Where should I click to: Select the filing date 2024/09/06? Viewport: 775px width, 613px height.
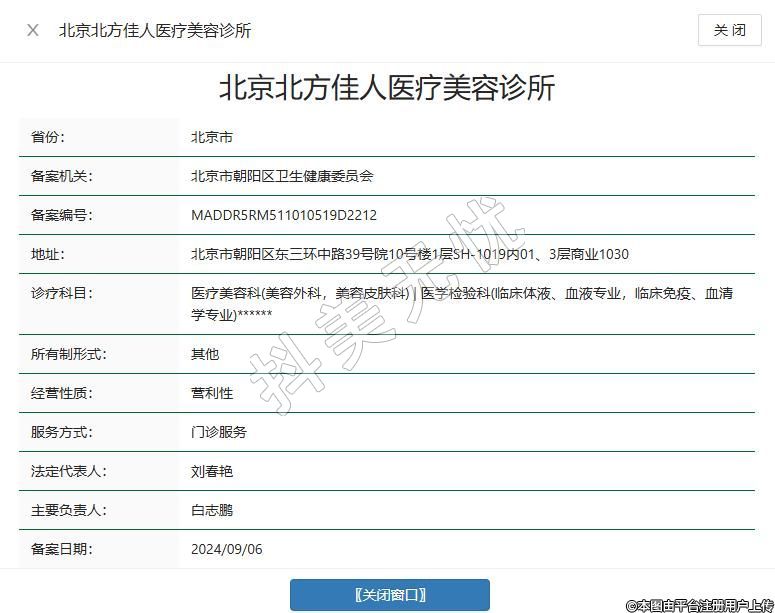tap(227, 549)
